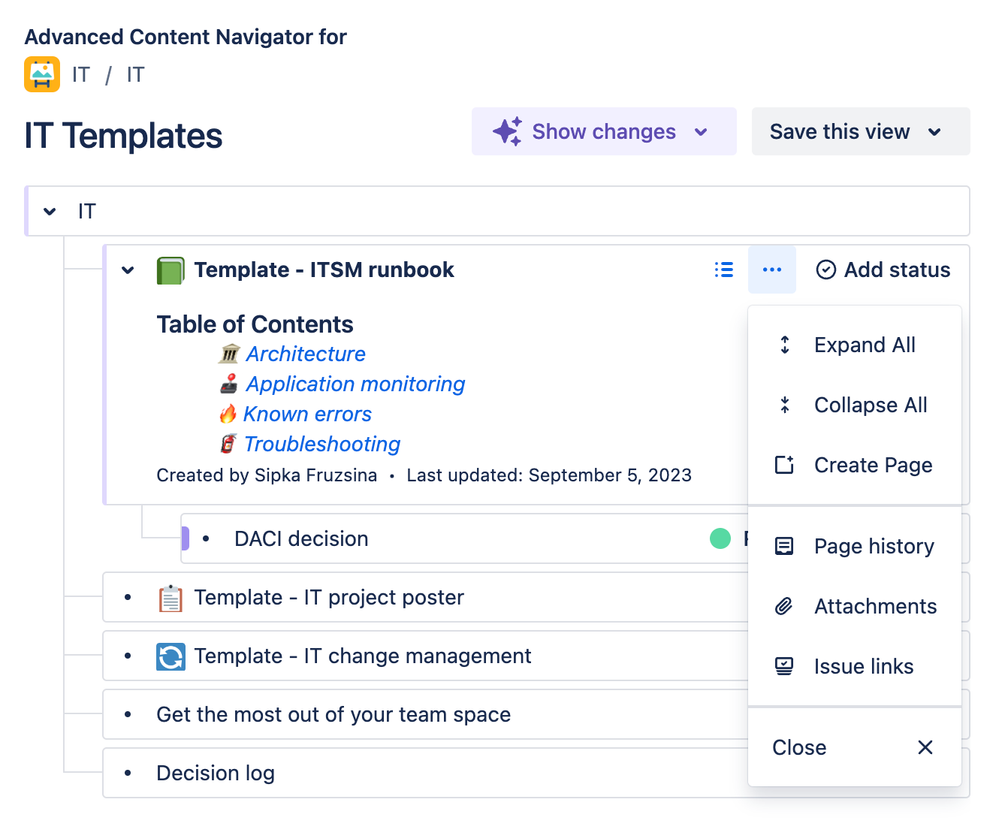The height and width of the screenshot is (823, 999).
Task: Toggle the three-dot more actions button
Action: [772, 269]
